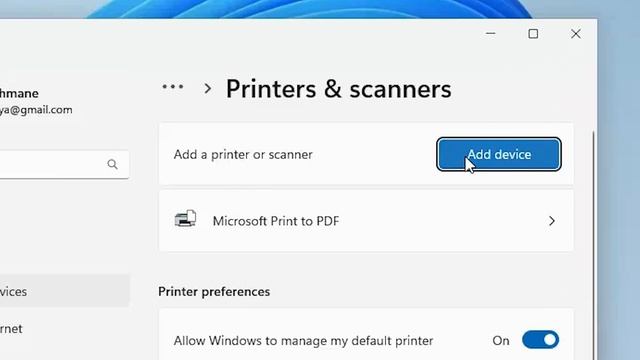Click the Add a printer or scanner label
The width and height of the screenshot is (640, 360).
[x=243, y=154]
